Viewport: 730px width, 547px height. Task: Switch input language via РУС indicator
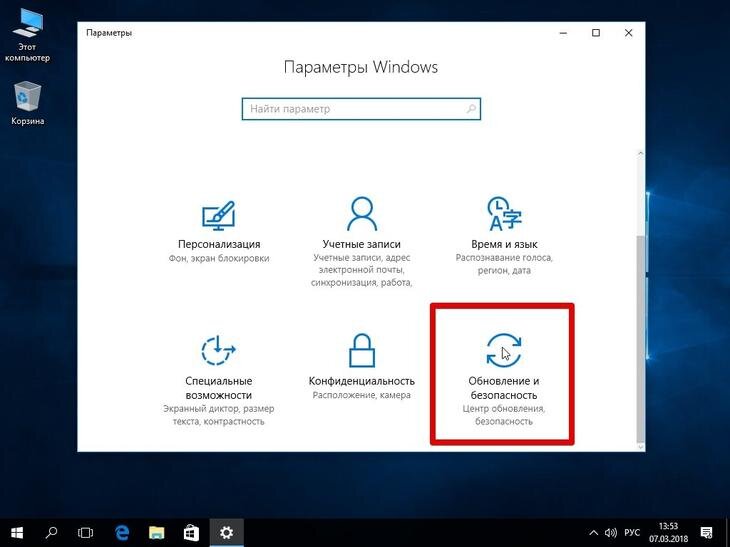coord(632,533)
